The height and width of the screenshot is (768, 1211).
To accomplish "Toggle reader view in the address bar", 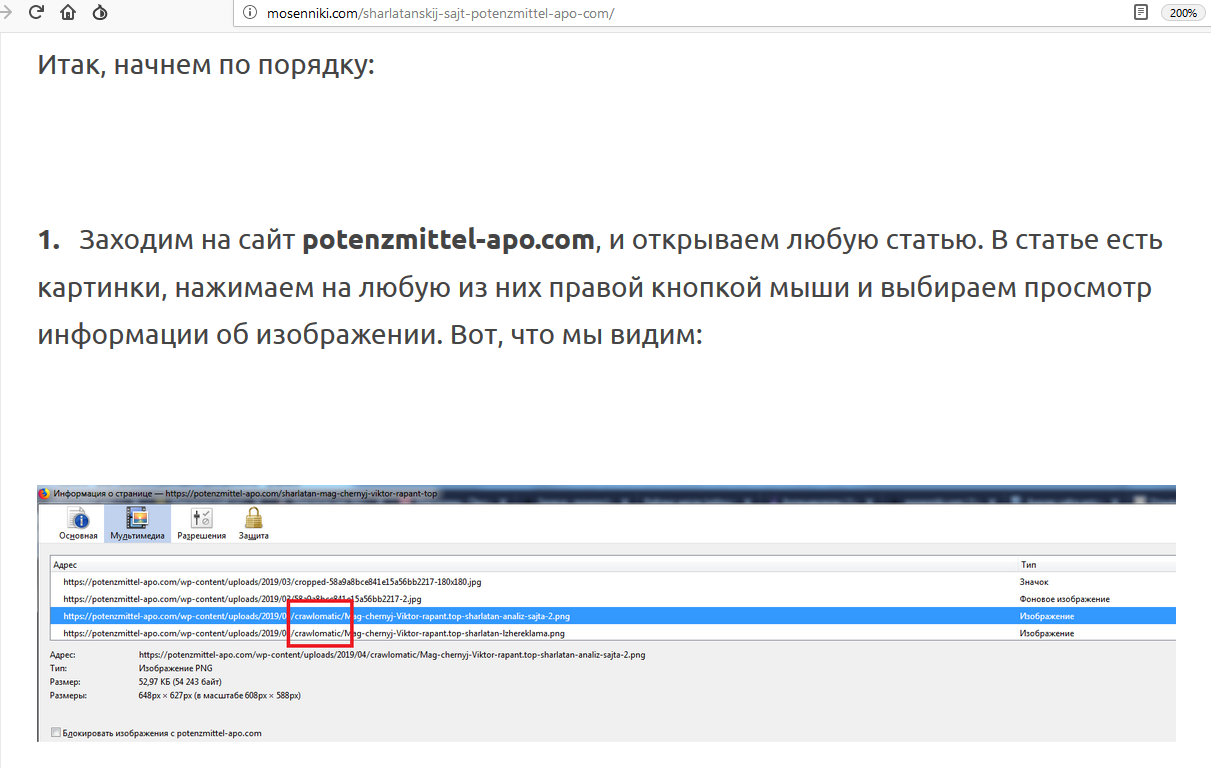I will [x=1140, y=13].
